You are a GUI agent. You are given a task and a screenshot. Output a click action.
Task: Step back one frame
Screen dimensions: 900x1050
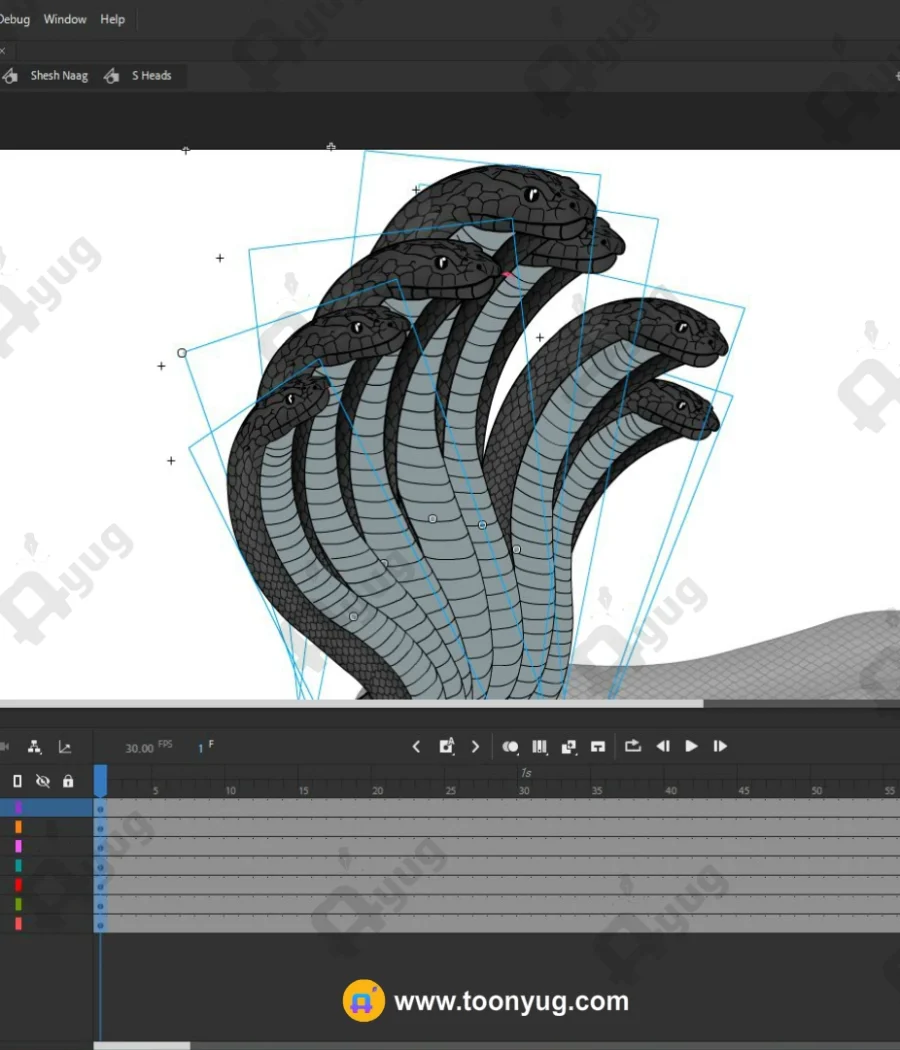click(662, 746)
